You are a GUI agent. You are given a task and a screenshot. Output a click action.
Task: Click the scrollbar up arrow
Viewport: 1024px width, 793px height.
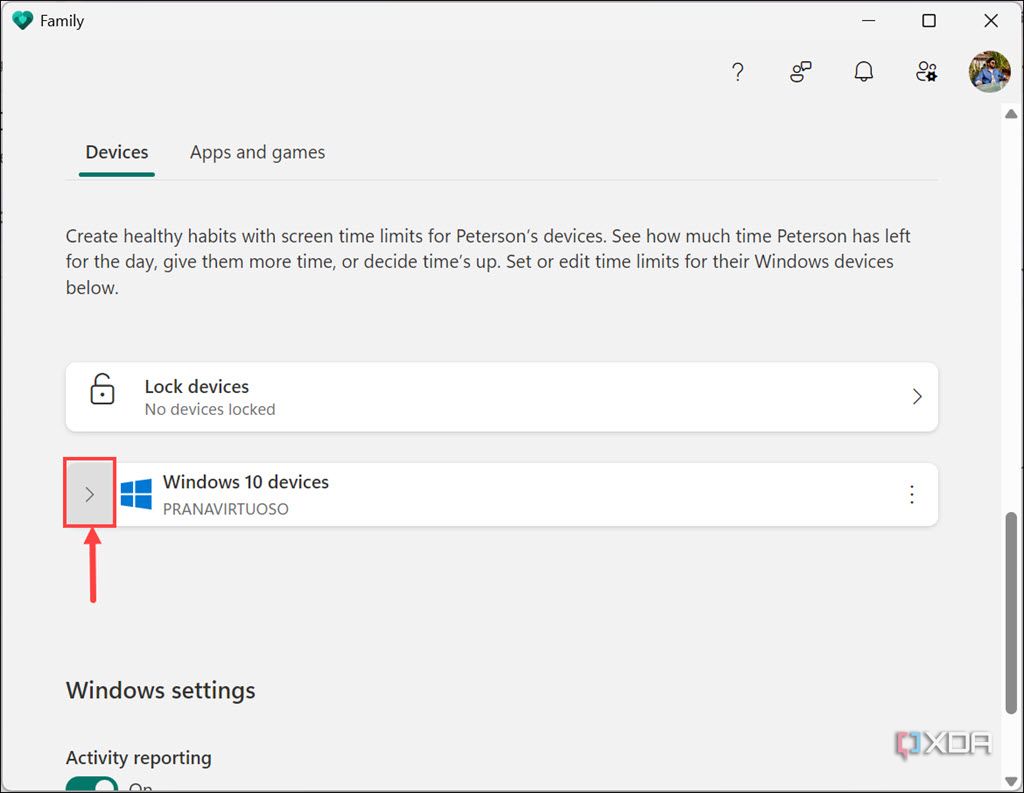(1010, 114)
